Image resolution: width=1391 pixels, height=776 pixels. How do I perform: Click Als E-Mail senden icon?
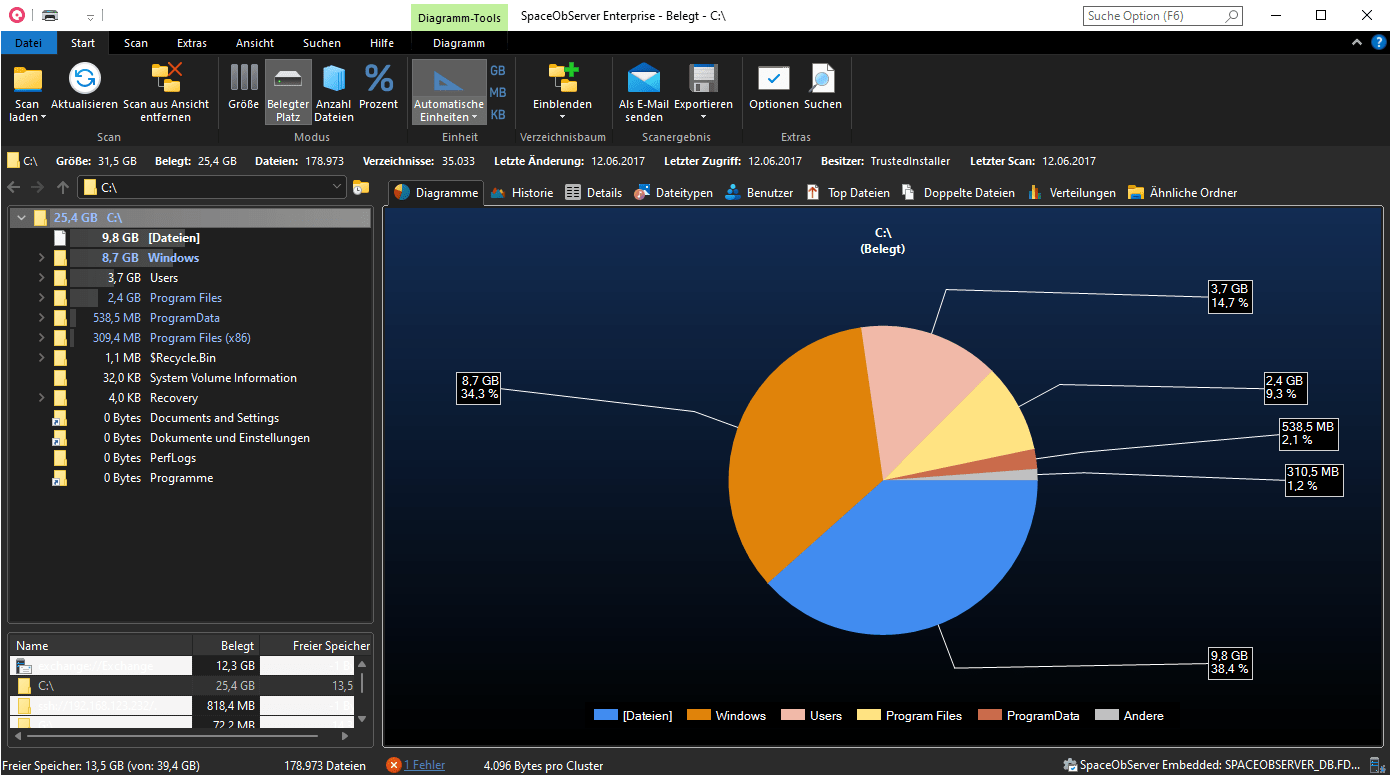[x=644, y=79]
